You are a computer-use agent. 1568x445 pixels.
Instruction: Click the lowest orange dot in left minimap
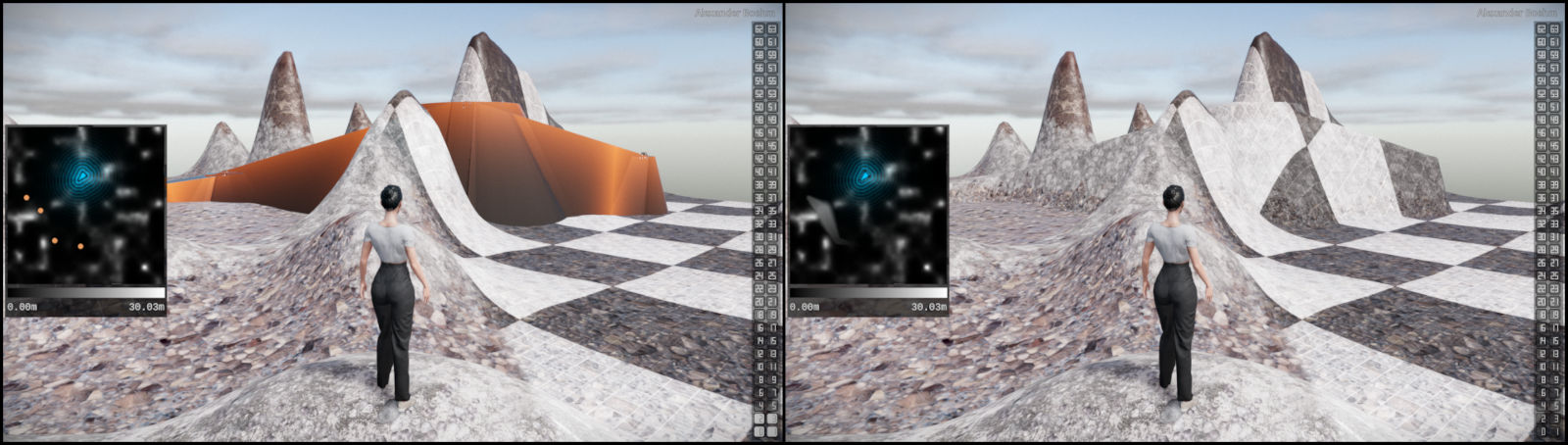click(79, 248)
